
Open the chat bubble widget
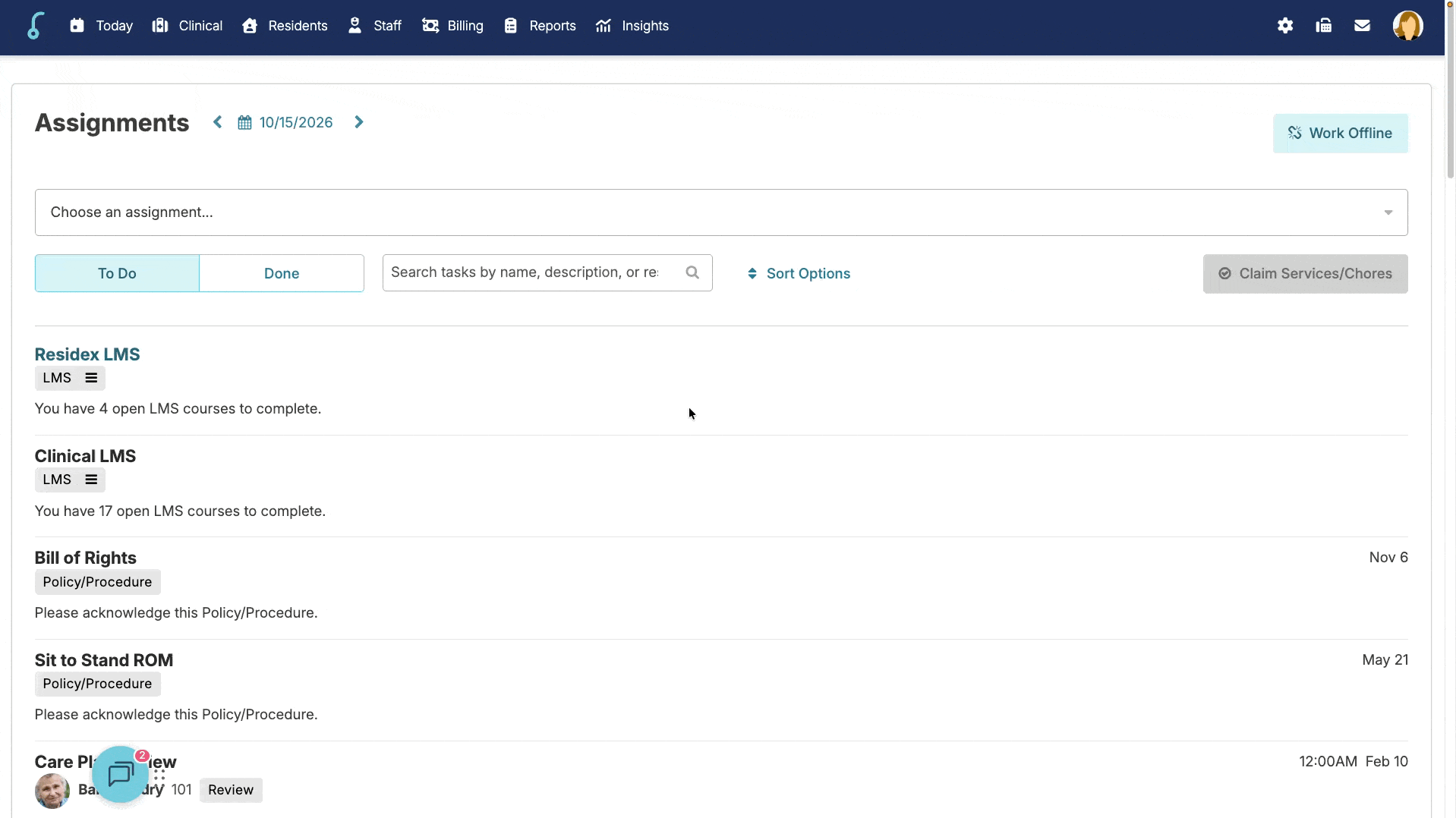pos(121,774)
